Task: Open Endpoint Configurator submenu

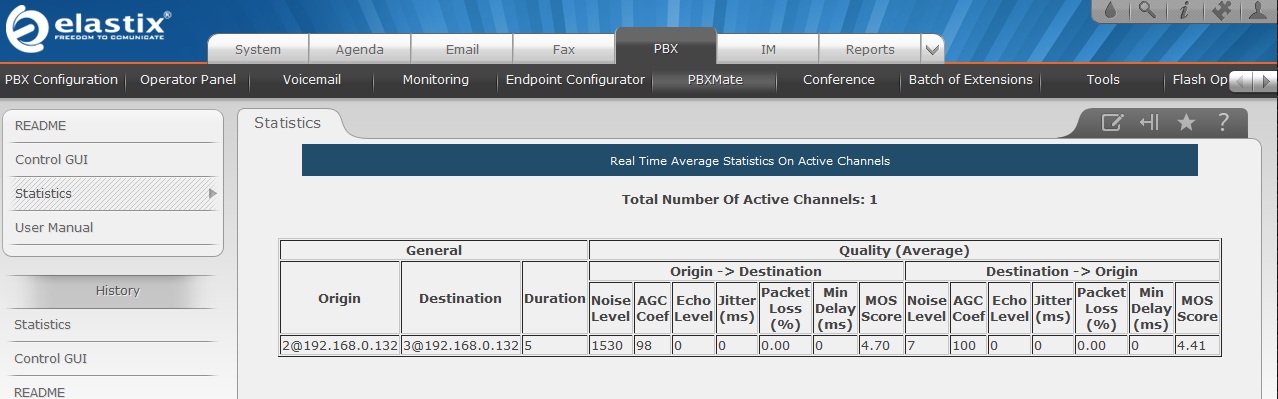Action: click(x=575, y=80)
